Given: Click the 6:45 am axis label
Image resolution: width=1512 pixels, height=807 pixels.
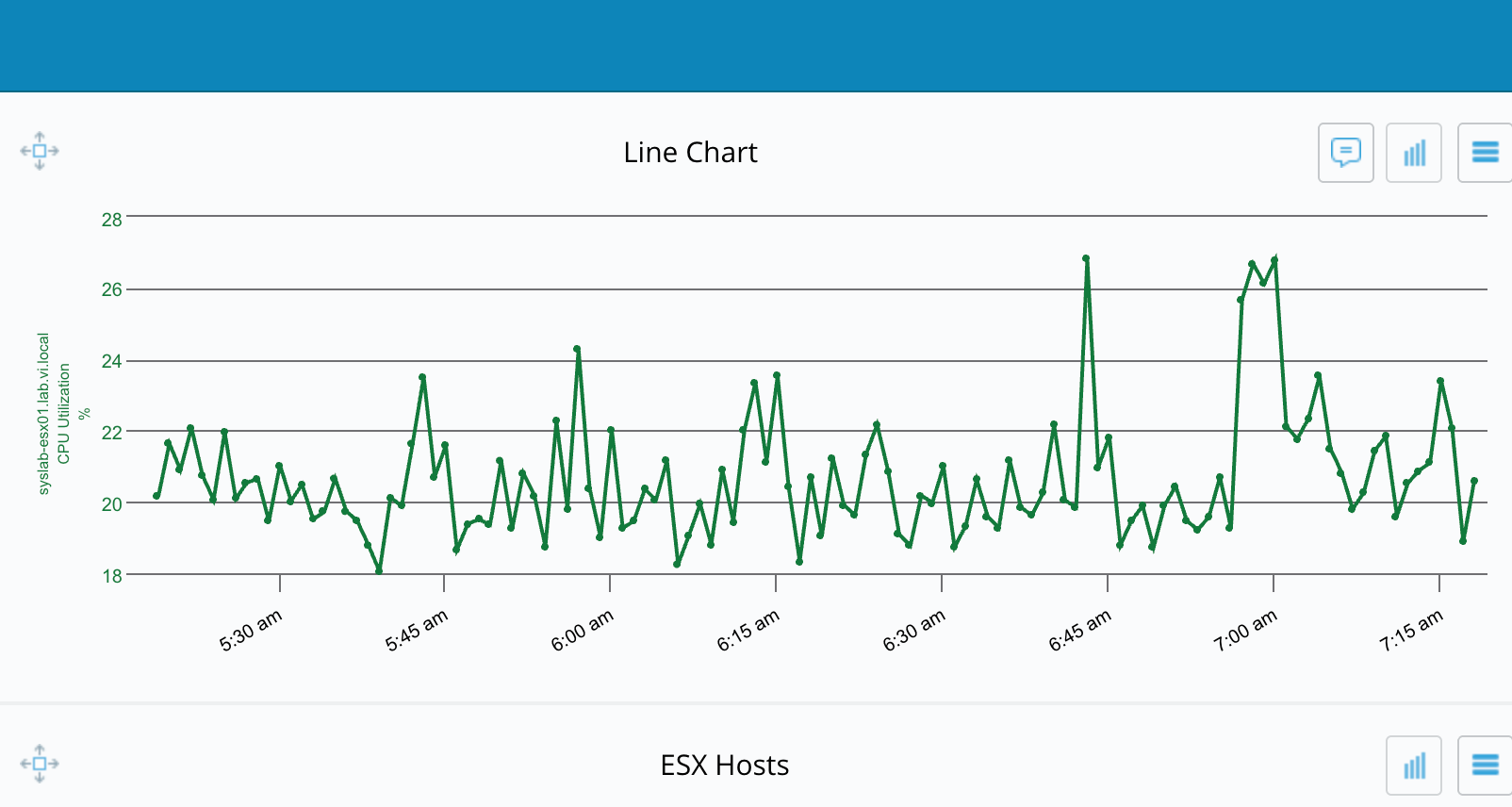Looking at the screenshot, I should [x=1080, y=631].
